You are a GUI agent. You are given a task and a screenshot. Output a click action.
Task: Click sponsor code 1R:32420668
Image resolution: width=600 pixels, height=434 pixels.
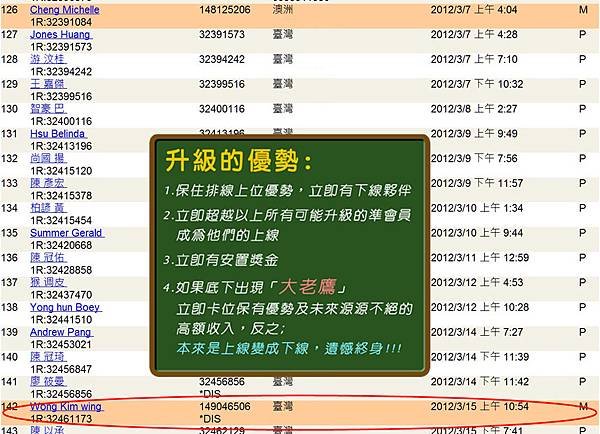pos(61,245)
